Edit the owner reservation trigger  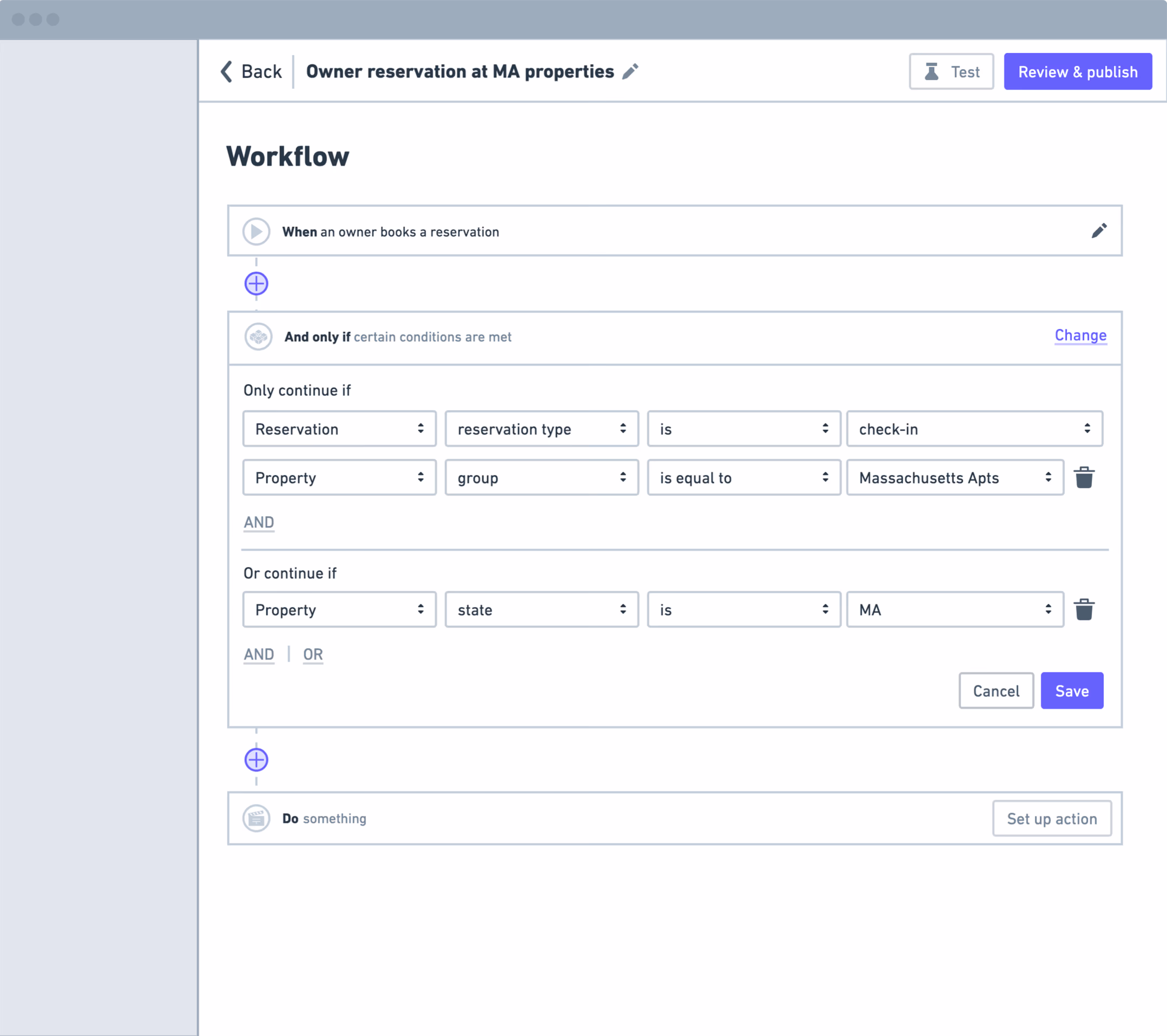1099,231
